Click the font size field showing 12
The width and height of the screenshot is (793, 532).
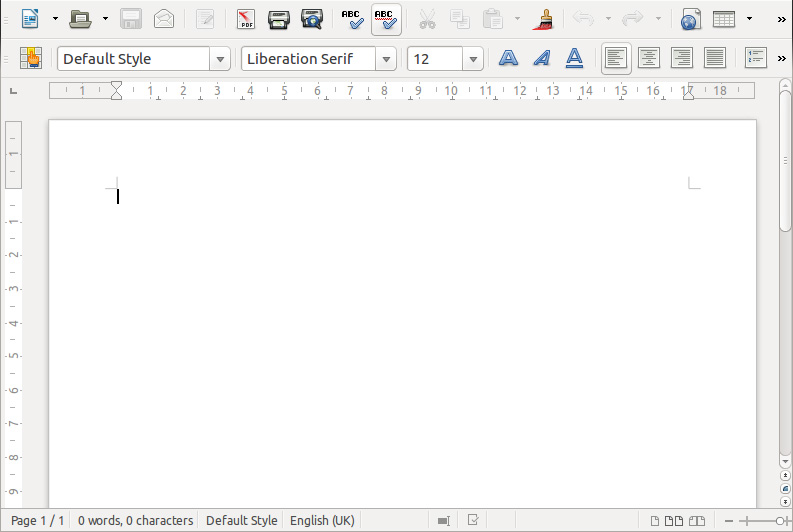pyautogui.click(x=435, y=59)
